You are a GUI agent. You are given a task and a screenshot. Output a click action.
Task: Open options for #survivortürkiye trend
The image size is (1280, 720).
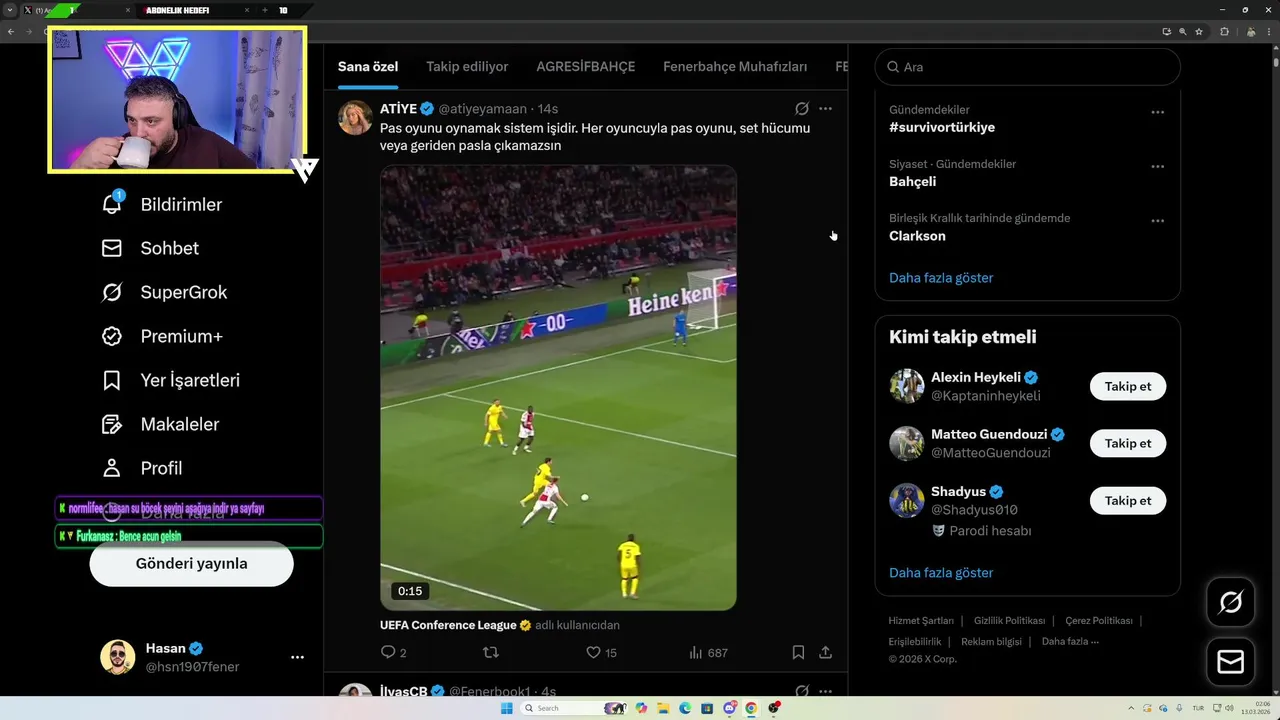(x=1157, y=112)
